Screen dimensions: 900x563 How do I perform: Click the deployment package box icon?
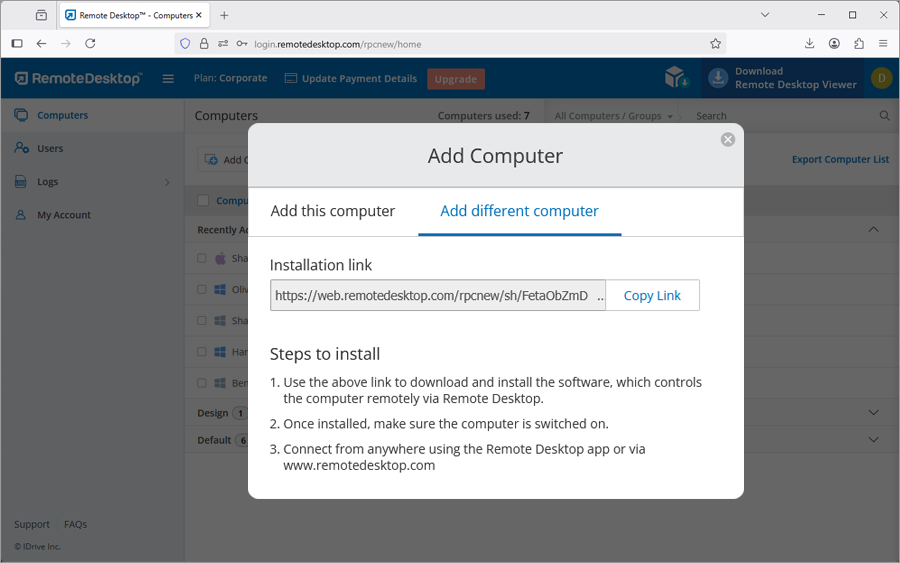pyautogui.click(x=676, y=78)
